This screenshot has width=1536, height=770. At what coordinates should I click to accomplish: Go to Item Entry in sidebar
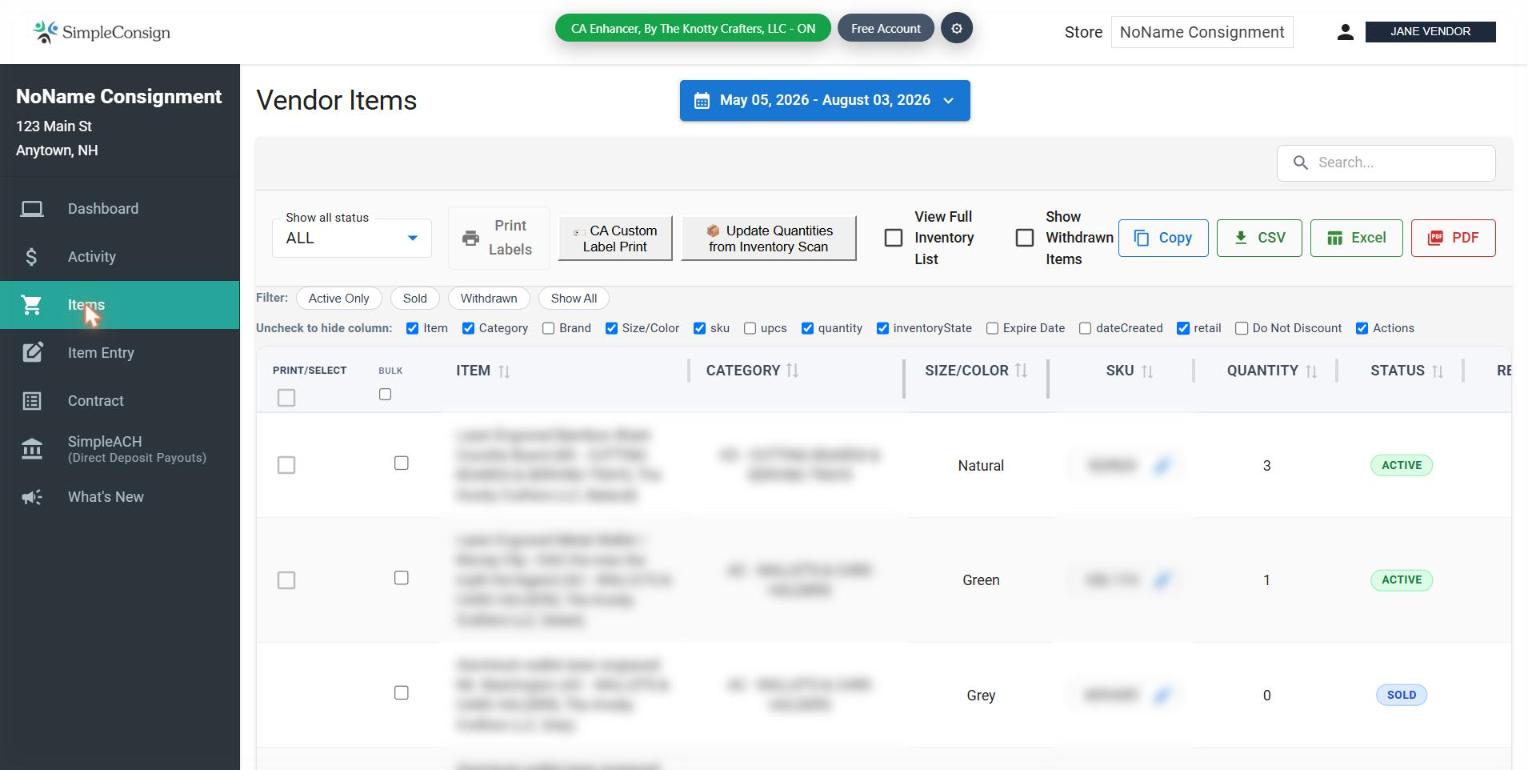pos(120,353)
